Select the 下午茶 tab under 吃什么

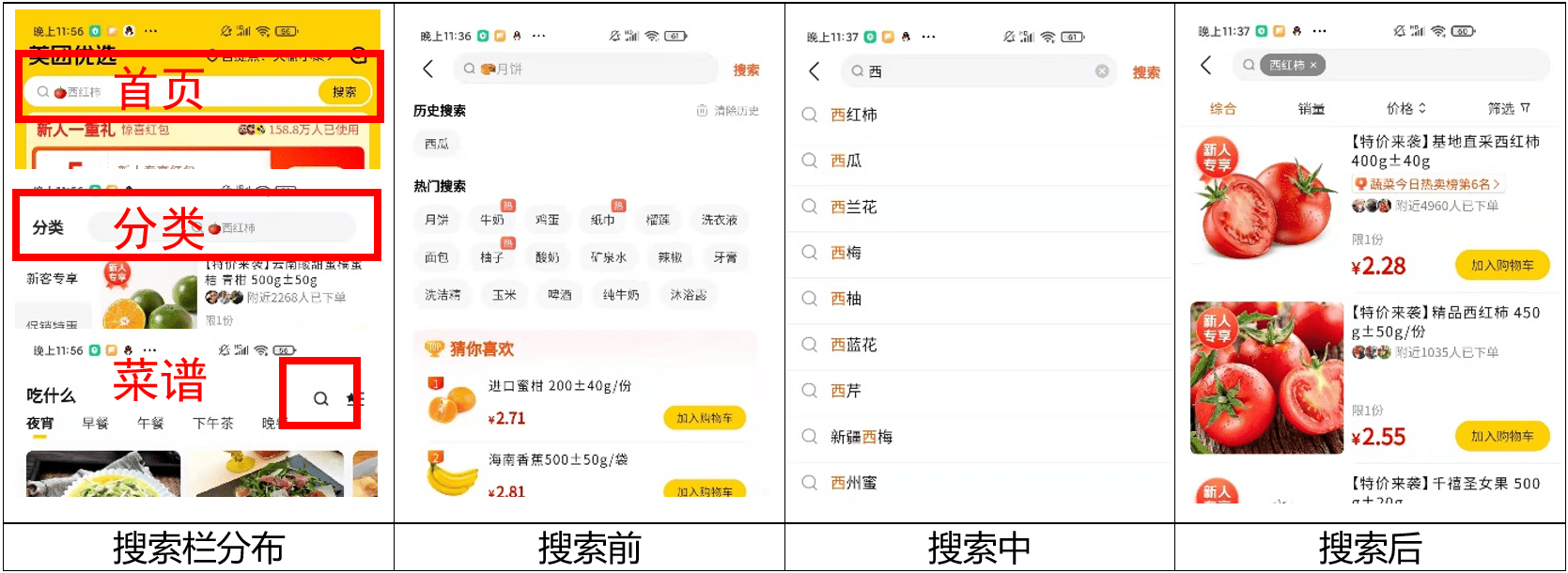click(213, 424)
